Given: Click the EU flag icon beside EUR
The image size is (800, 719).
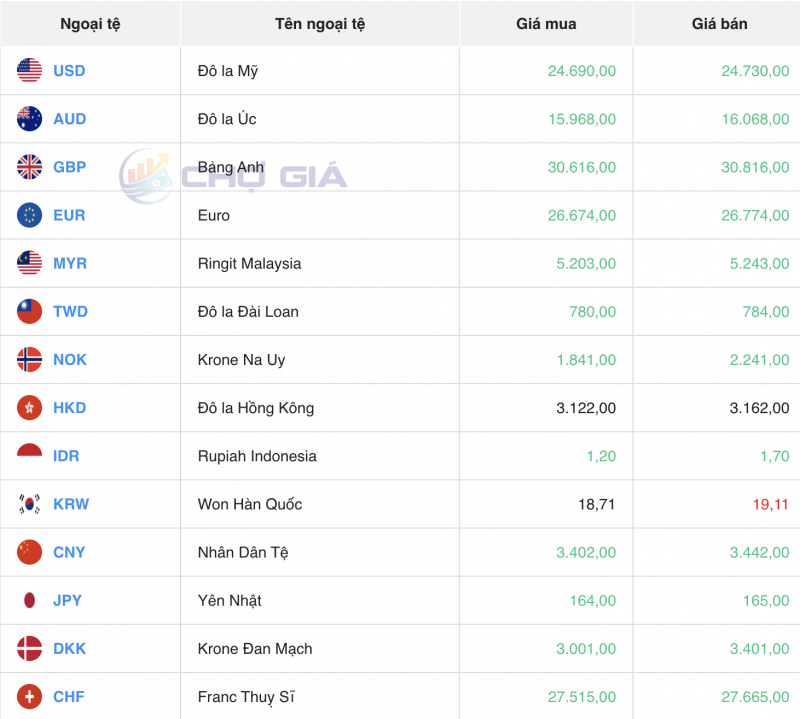Looking at the screenshot, I should 27,215.
